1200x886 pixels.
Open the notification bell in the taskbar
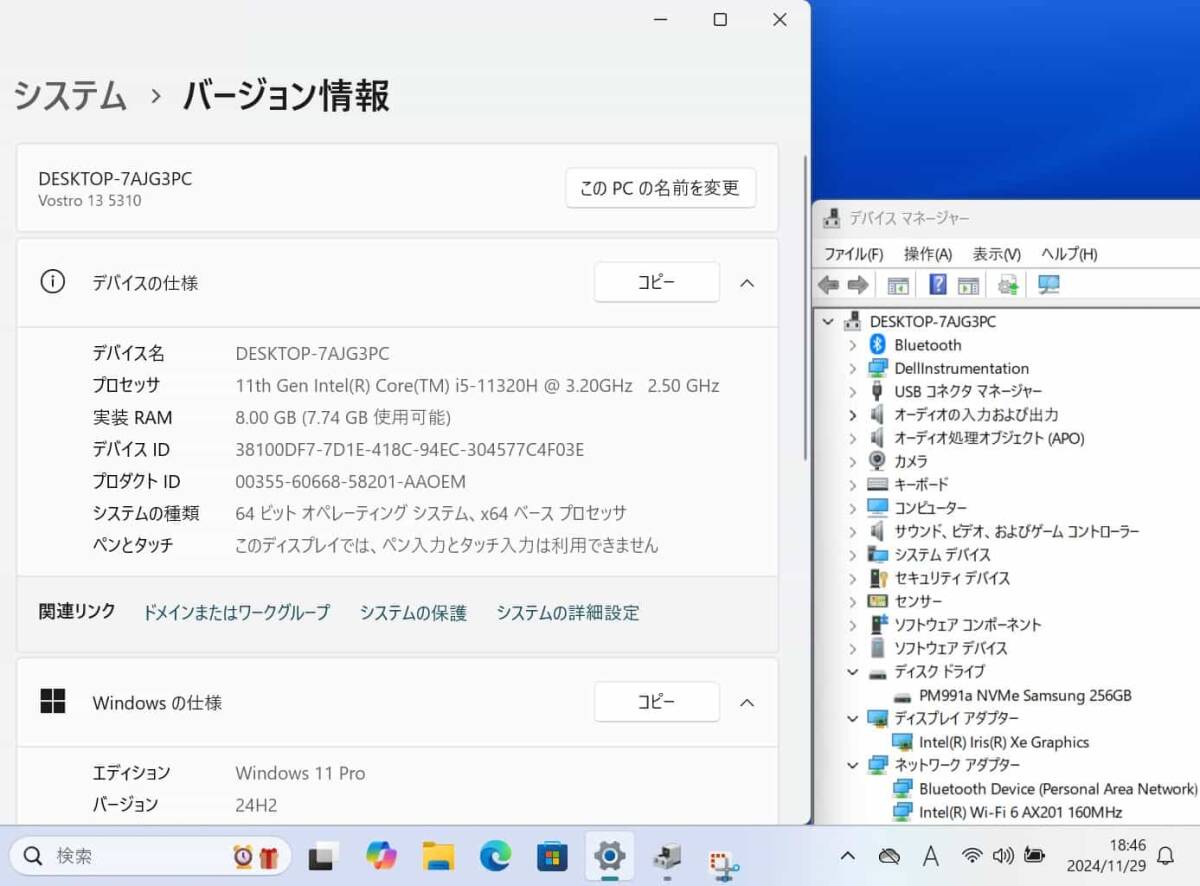[1165, 856]
